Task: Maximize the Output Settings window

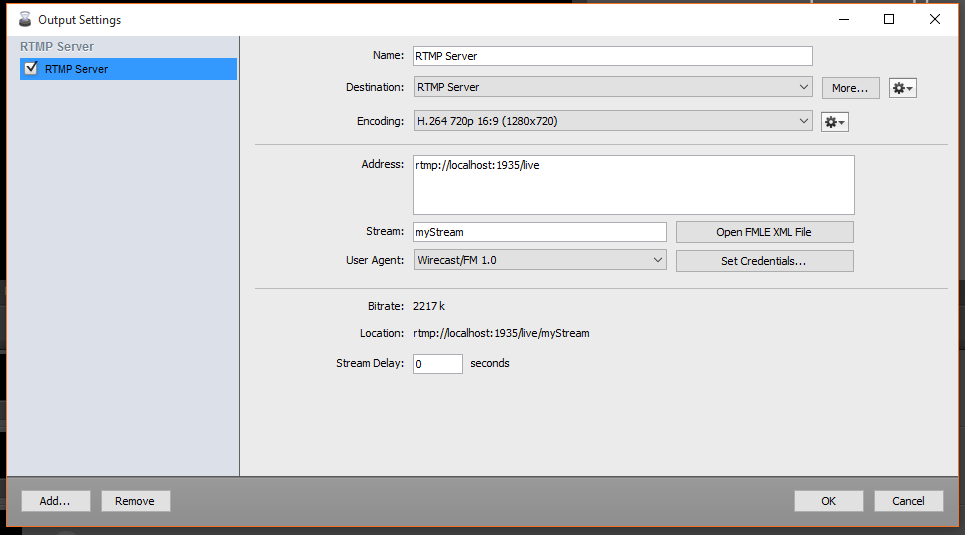Action: point(889,20)
